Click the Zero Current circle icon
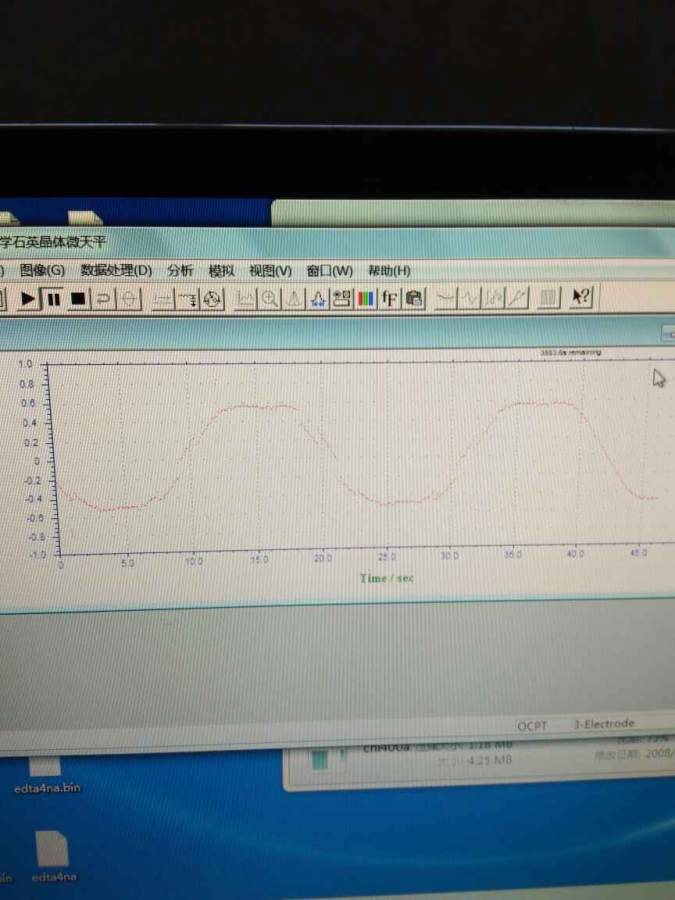The image size is (675, 900). (129, 298)
